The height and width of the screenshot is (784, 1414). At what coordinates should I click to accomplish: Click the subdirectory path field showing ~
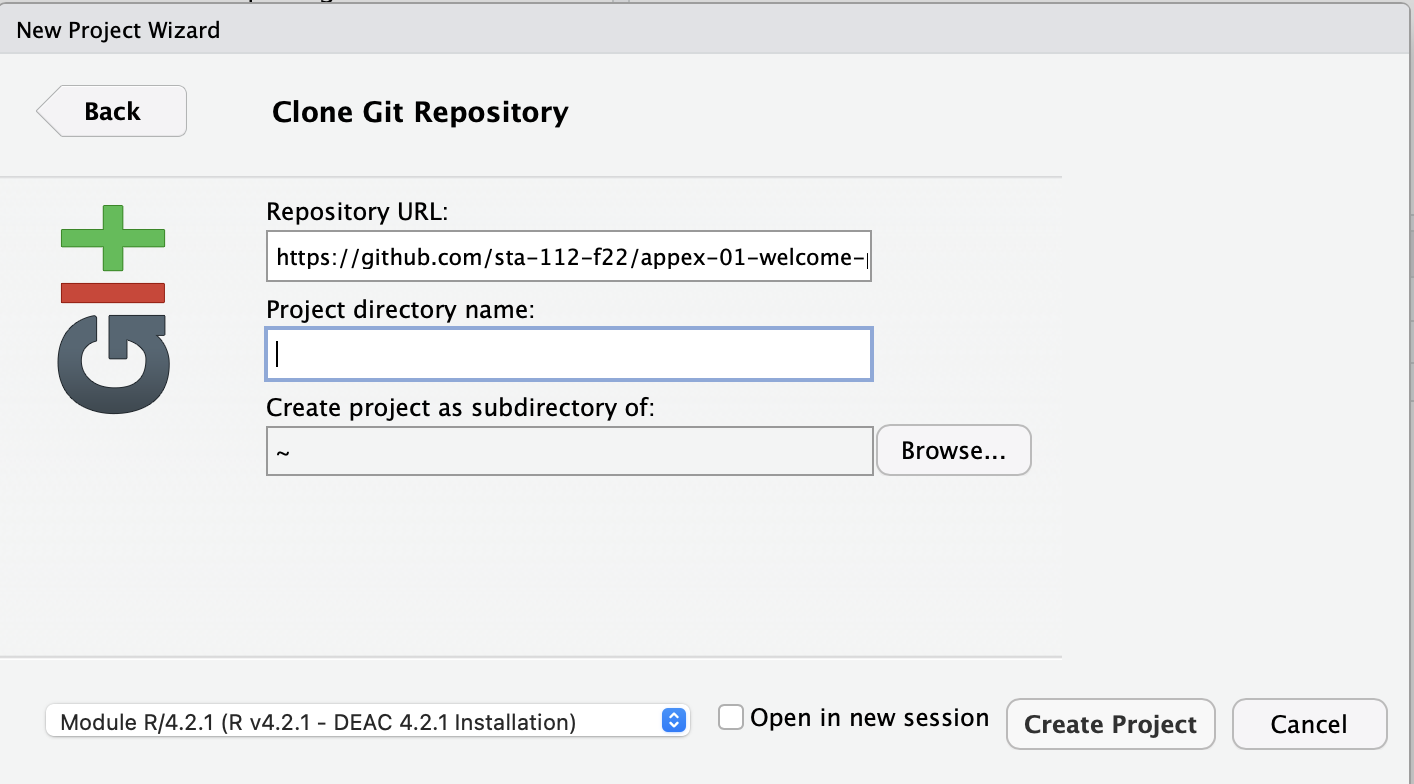pos(568,452)
